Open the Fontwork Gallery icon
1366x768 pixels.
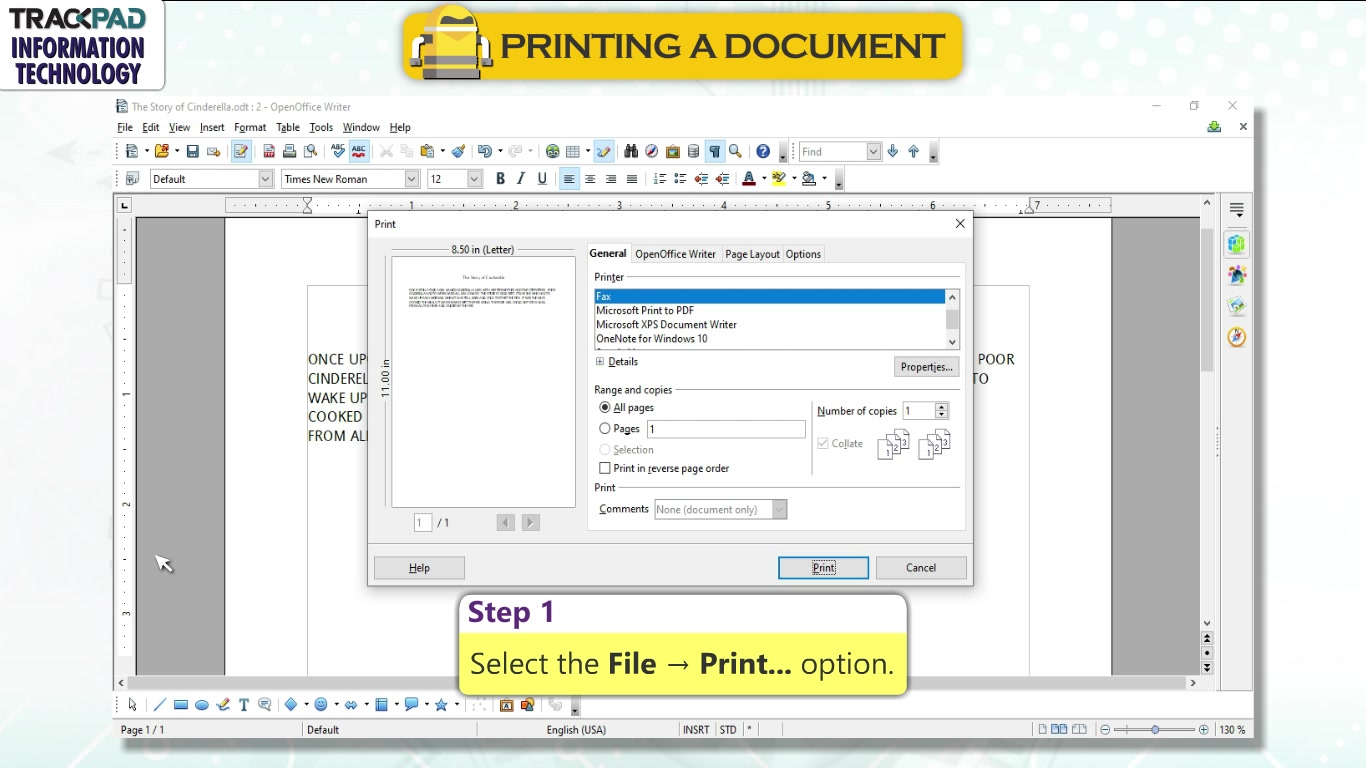(x=506, y=705)
